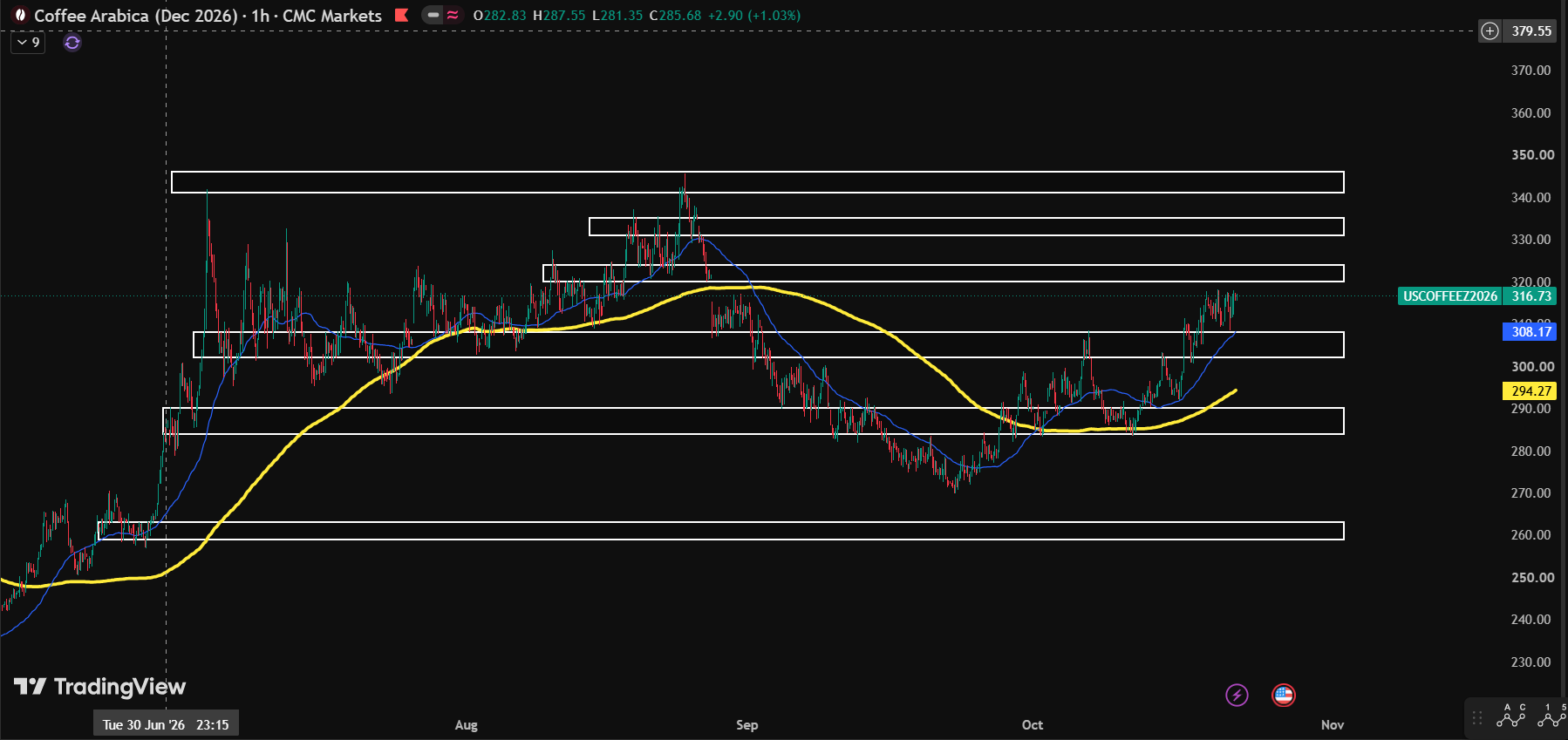Click the pink wavy lines icon in the legend
1568x740 pixels.
click(453, 15)
